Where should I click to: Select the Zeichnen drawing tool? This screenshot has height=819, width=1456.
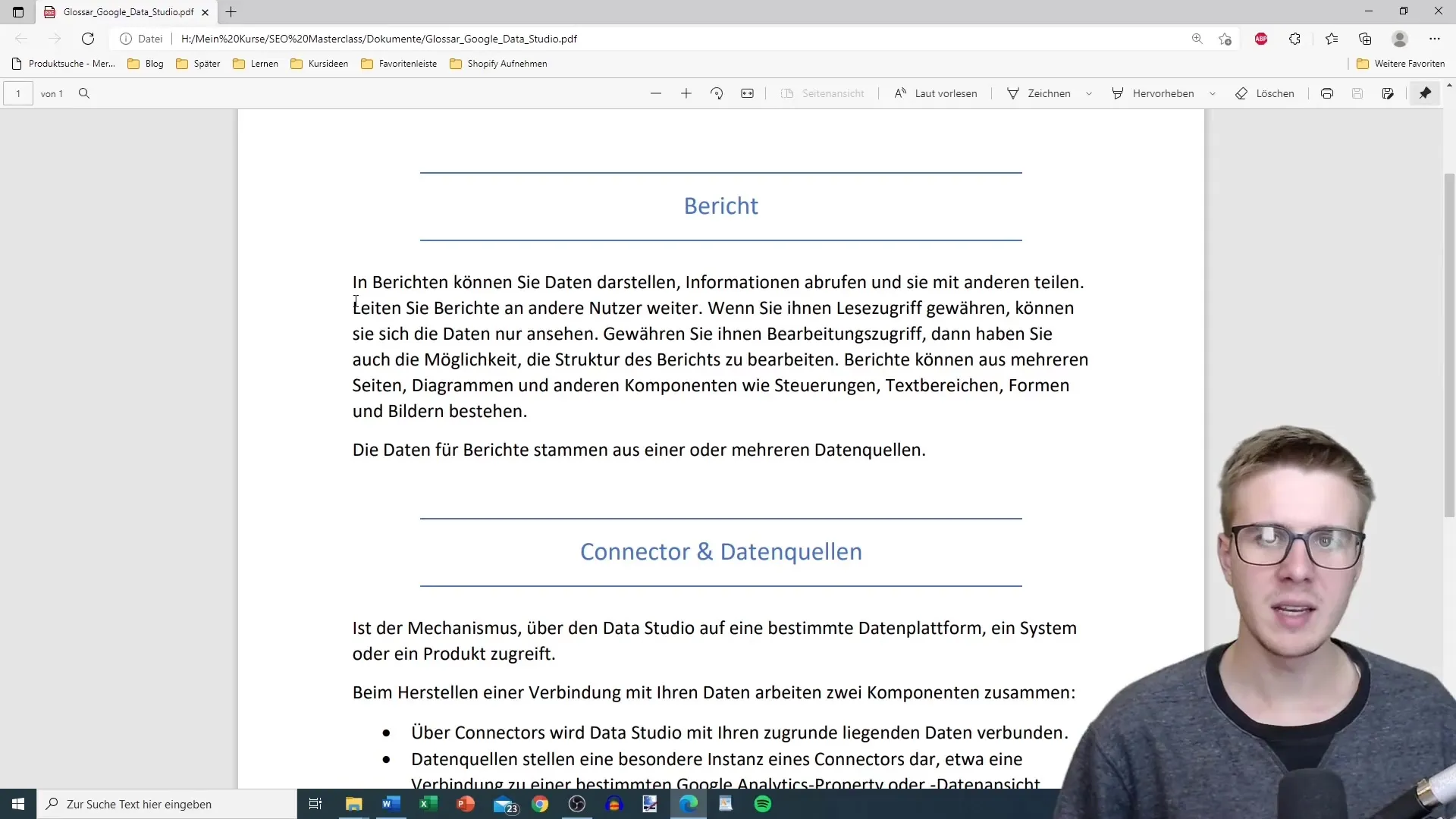[x=1039, y=93]
